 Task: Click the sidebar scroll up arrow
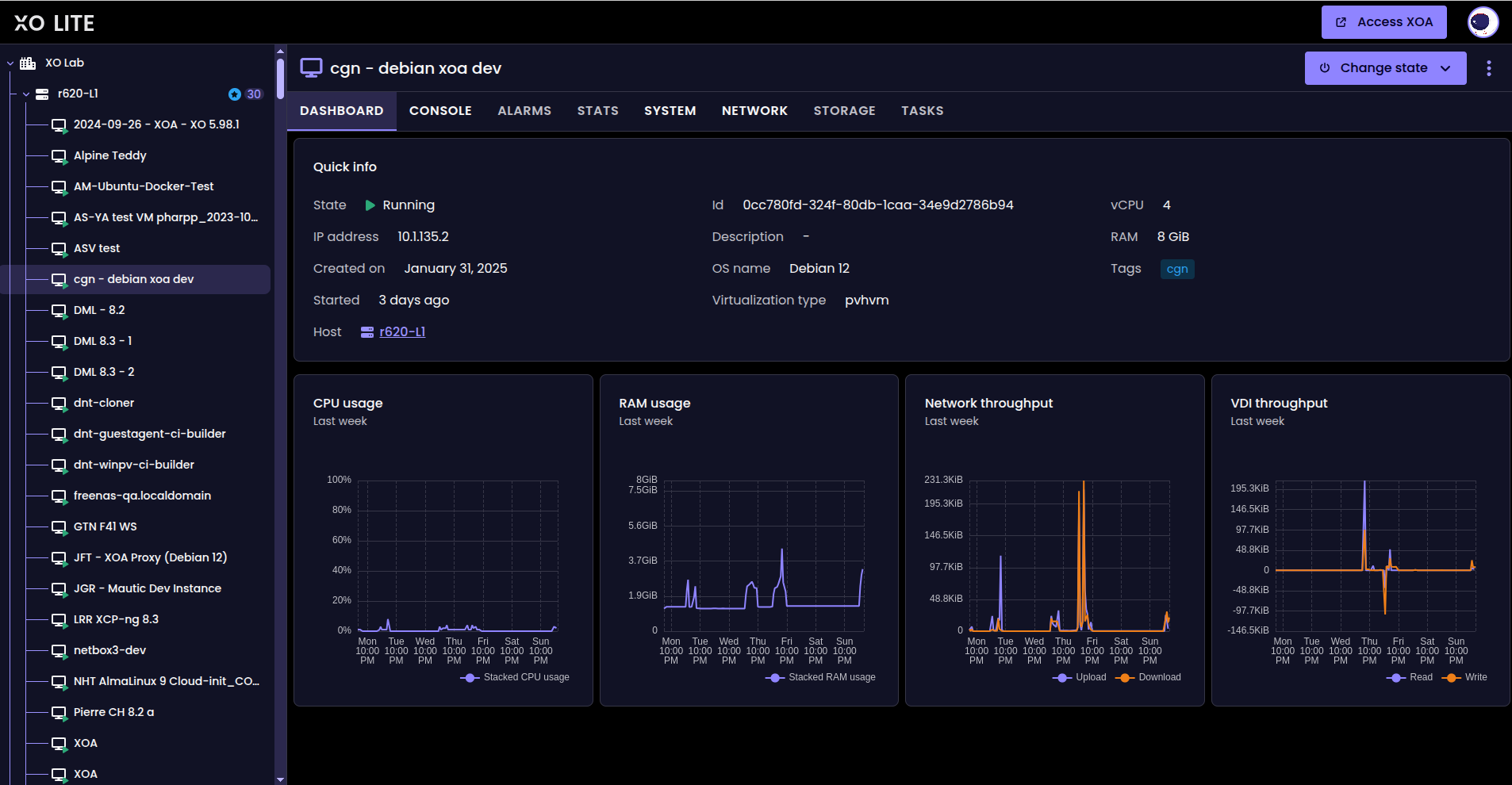[x=280, y=51]
